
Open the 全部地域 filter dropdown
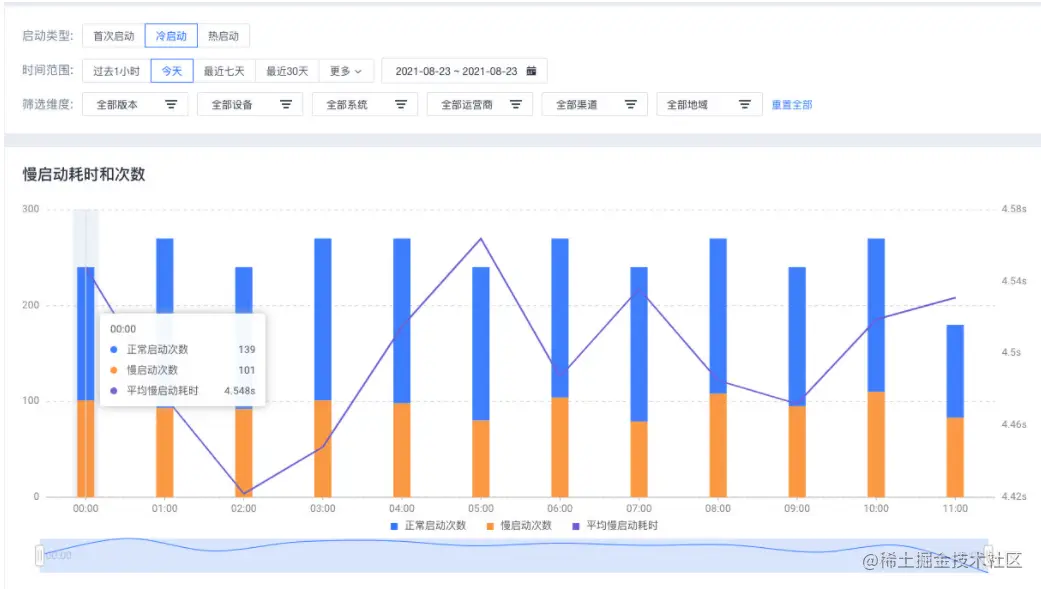710,104
